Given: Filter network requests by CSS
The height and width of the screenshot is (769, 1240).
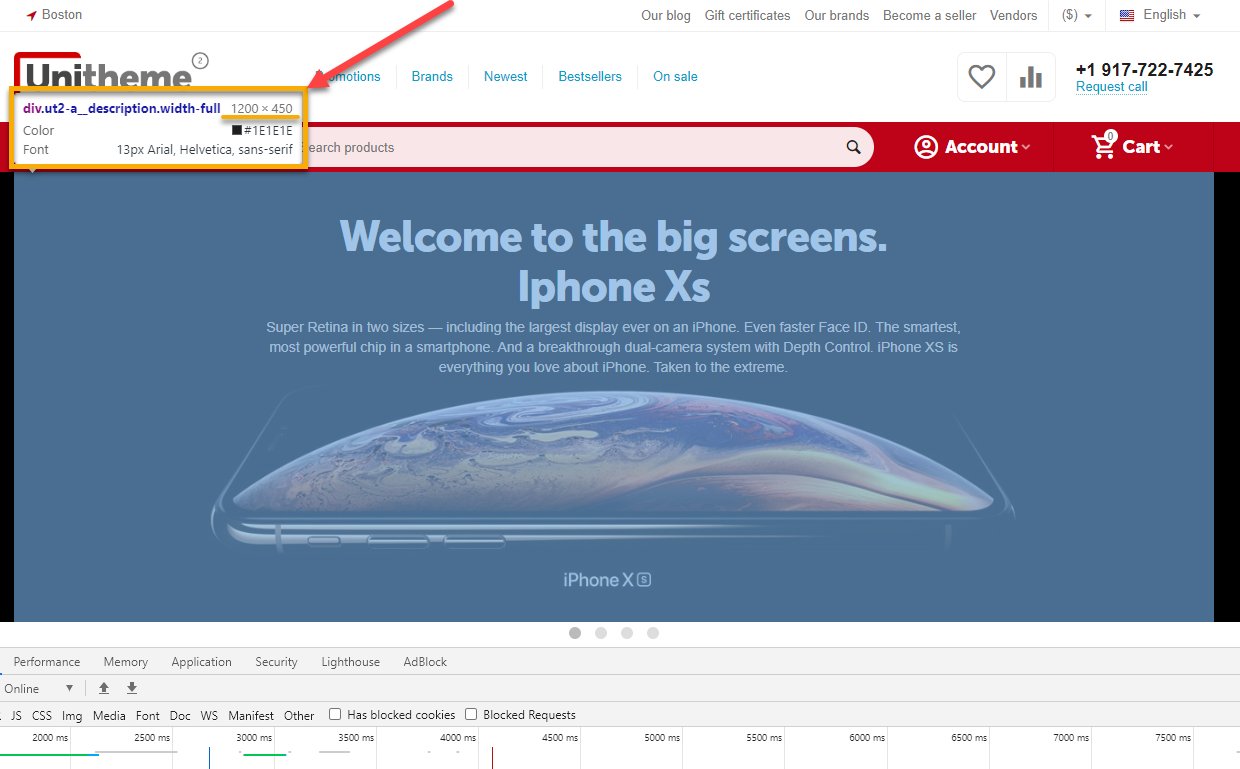Looking at the screenshot, I should [x=42, y=715].
